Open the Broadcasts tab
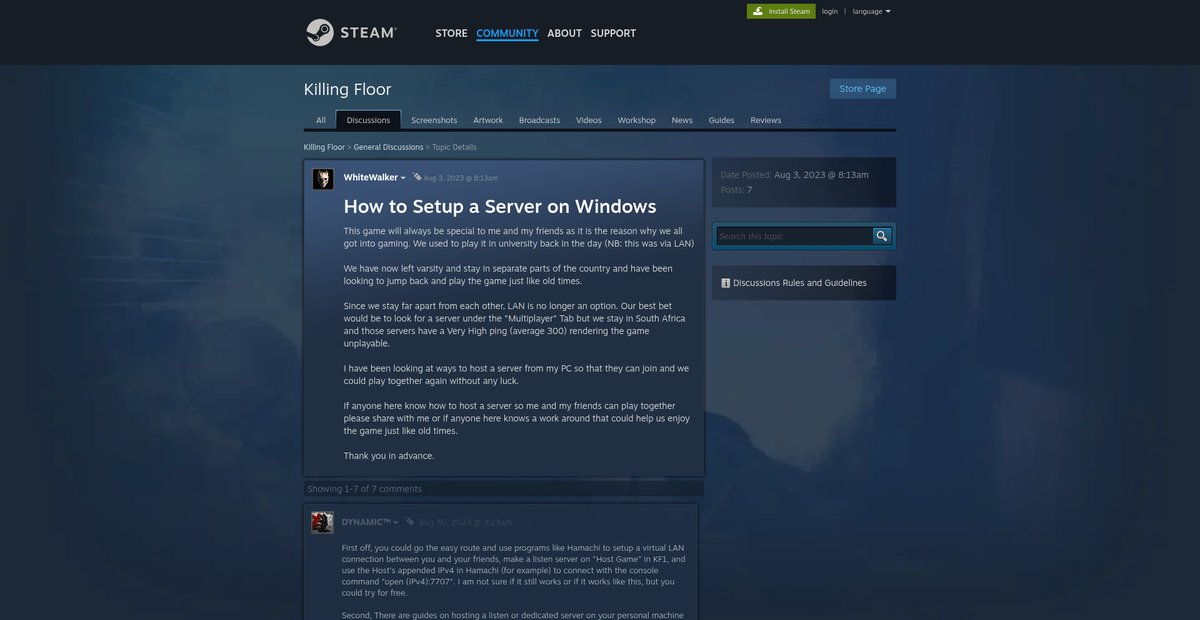 (x=539, y=120)
